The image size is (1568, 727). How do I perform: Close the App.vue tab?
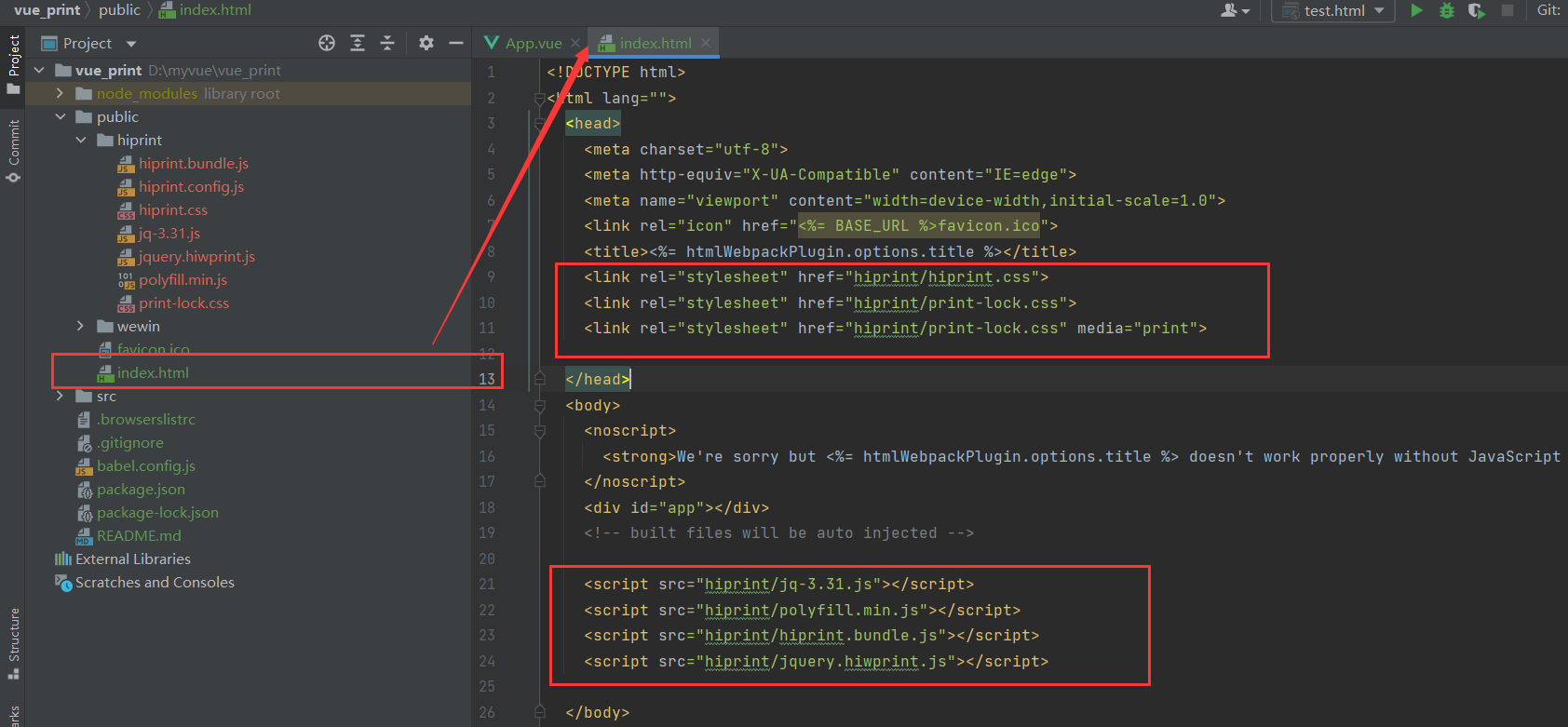click(575, 43)
